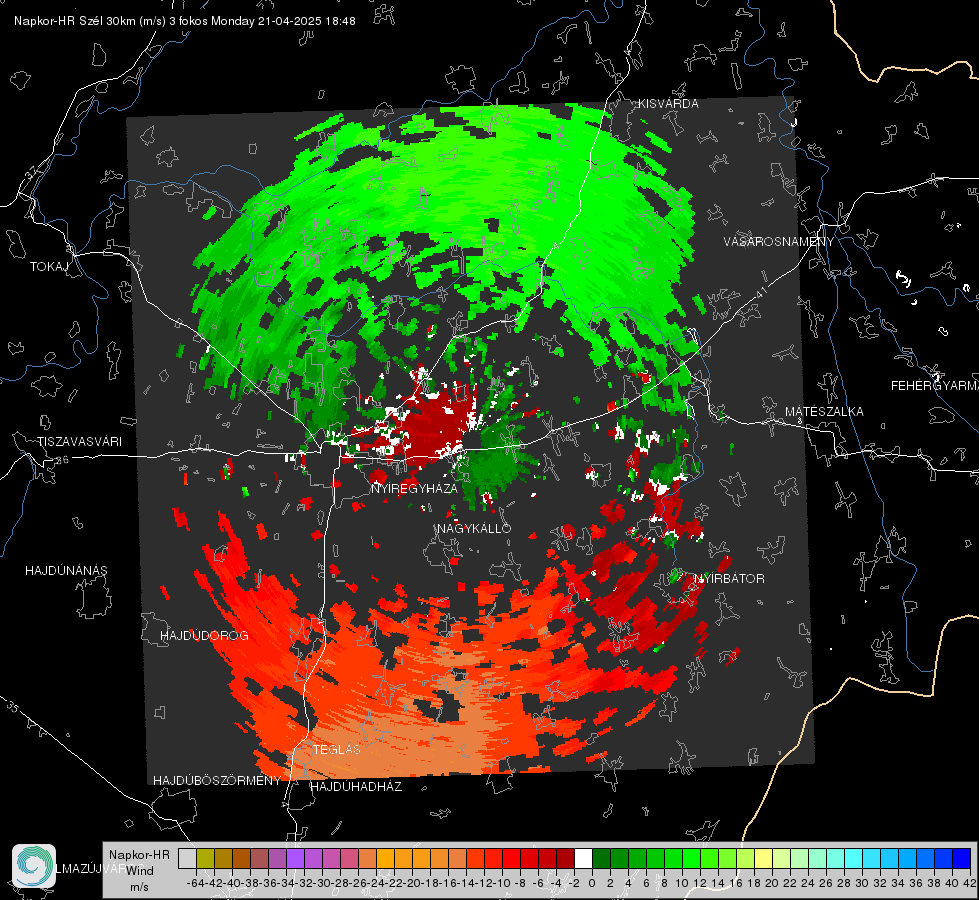The height and width of the screenshot is (900, 979).
Task: Click the road number 41 label
Action: click(761, 292)
